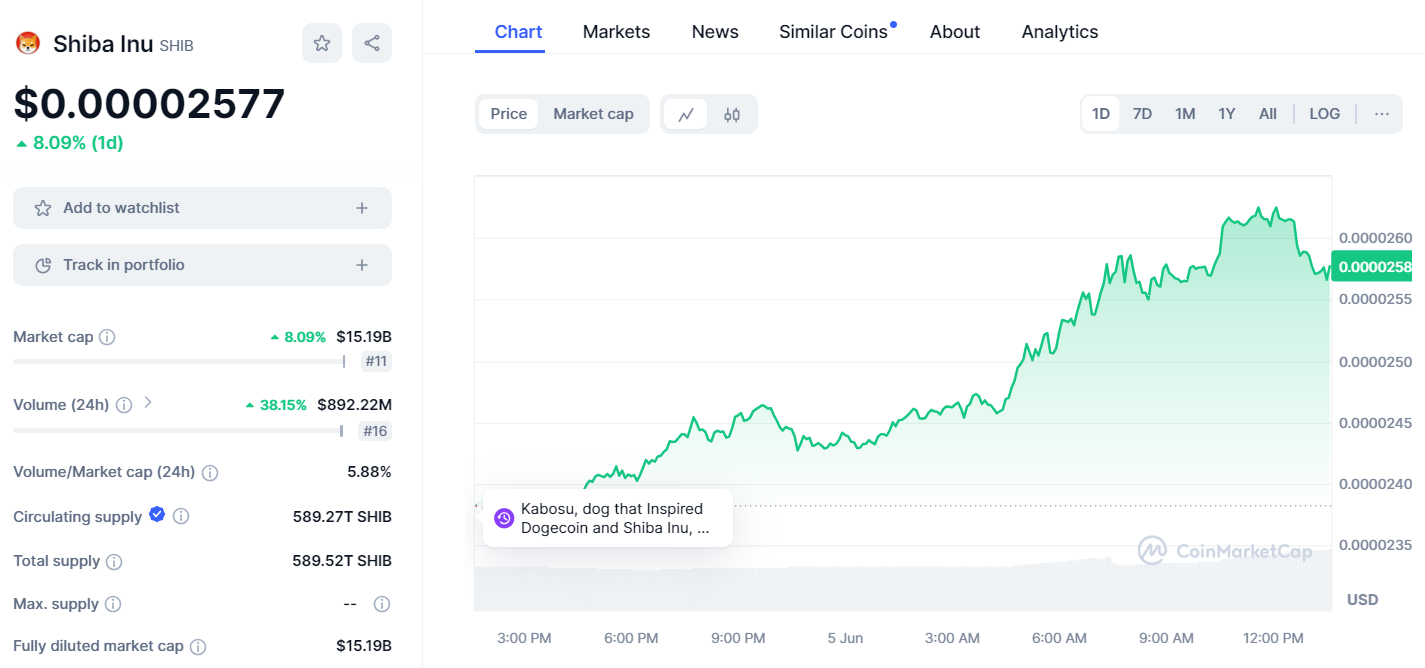Image resolution: width=1425 pixels, height=668 pixels.
Task: Show info about Circulating supply
Action: pyautogui.click(x=181, y=517)
